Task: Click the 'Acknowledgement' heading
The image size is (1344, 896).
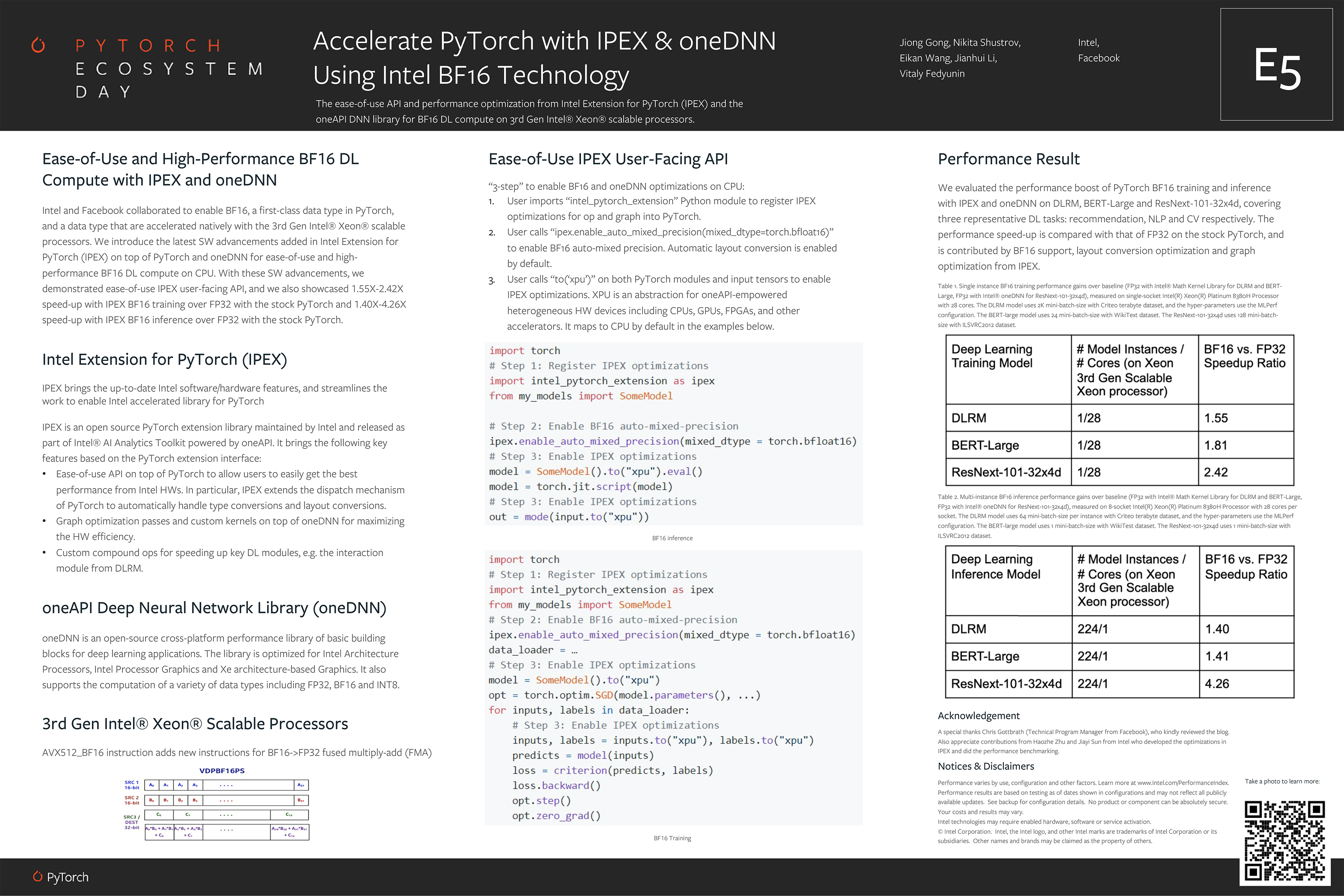Action: (978, 715)
